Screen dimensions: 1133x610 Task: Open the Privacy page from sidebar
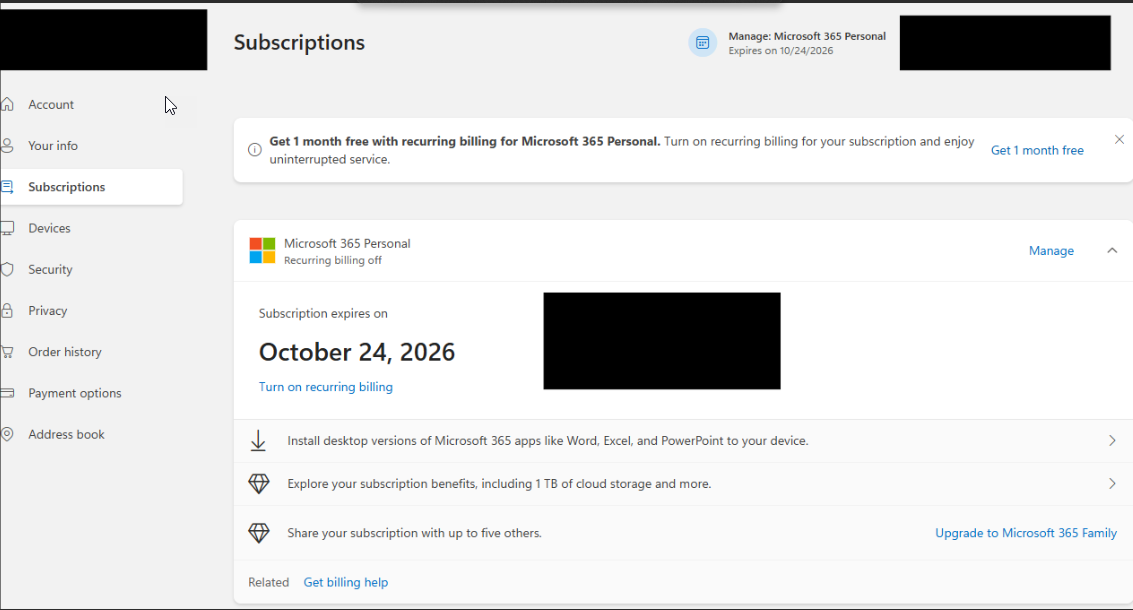[x=48, y=311]
